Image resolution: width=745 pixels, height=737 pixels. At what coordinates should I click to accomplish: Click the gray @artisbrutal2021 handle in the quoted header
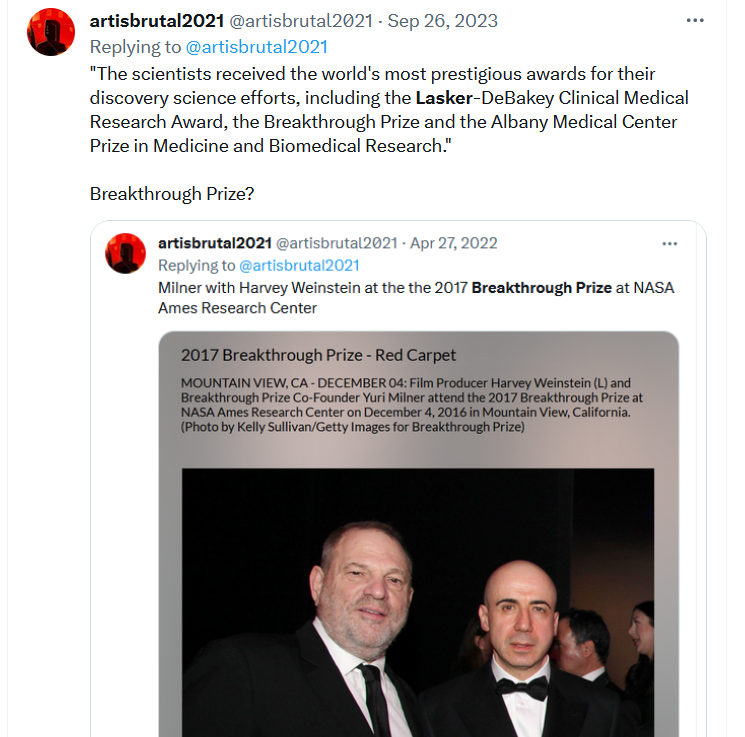pos(336,243)
